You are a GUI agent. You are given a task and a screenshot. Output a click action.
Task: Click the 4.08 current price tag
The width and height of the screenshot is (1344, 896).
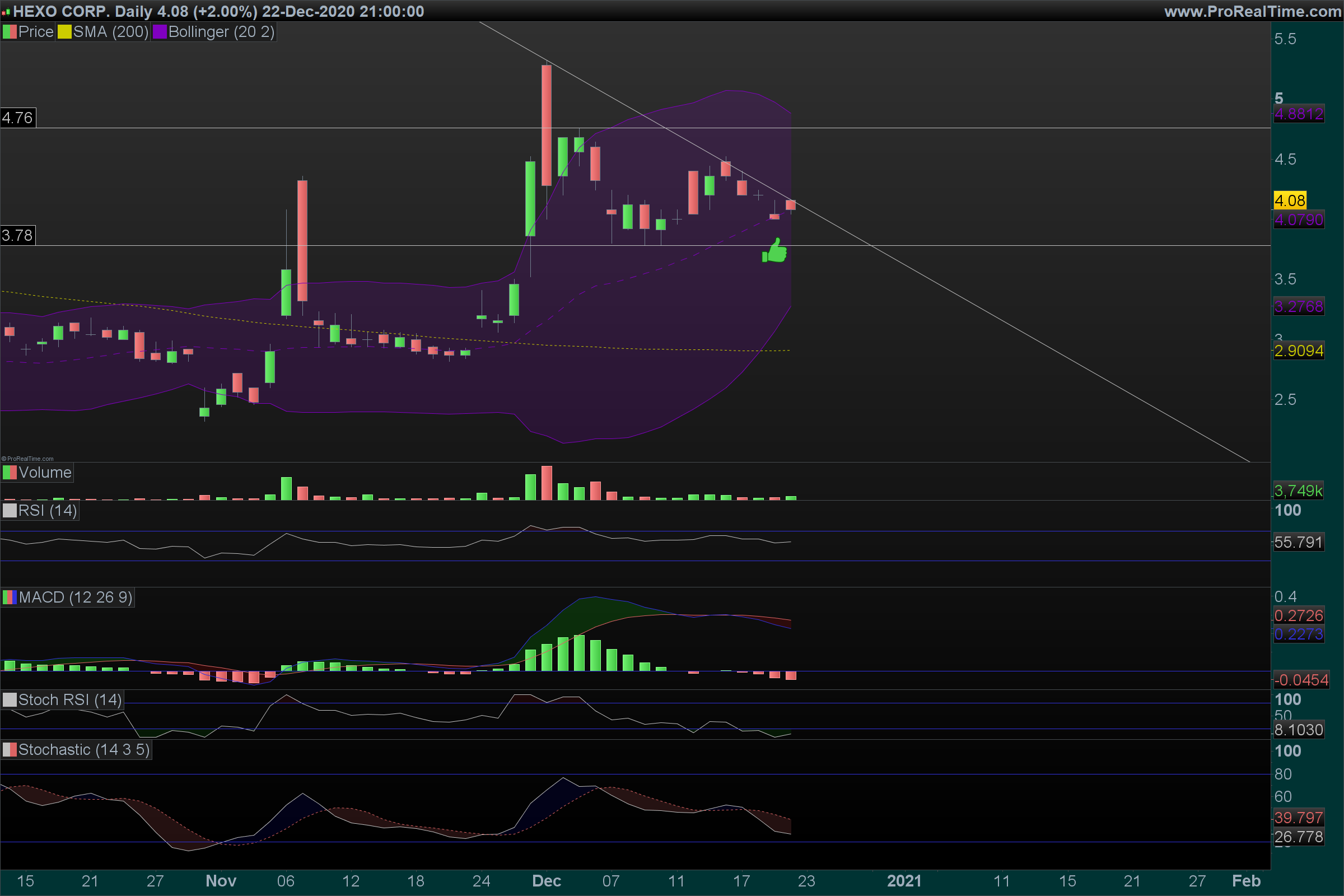click(1290, 200)
